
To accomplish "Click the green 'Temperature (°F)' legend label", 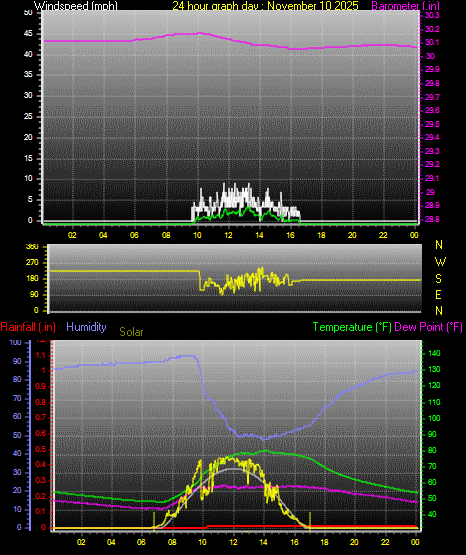I will click(352, 327).
